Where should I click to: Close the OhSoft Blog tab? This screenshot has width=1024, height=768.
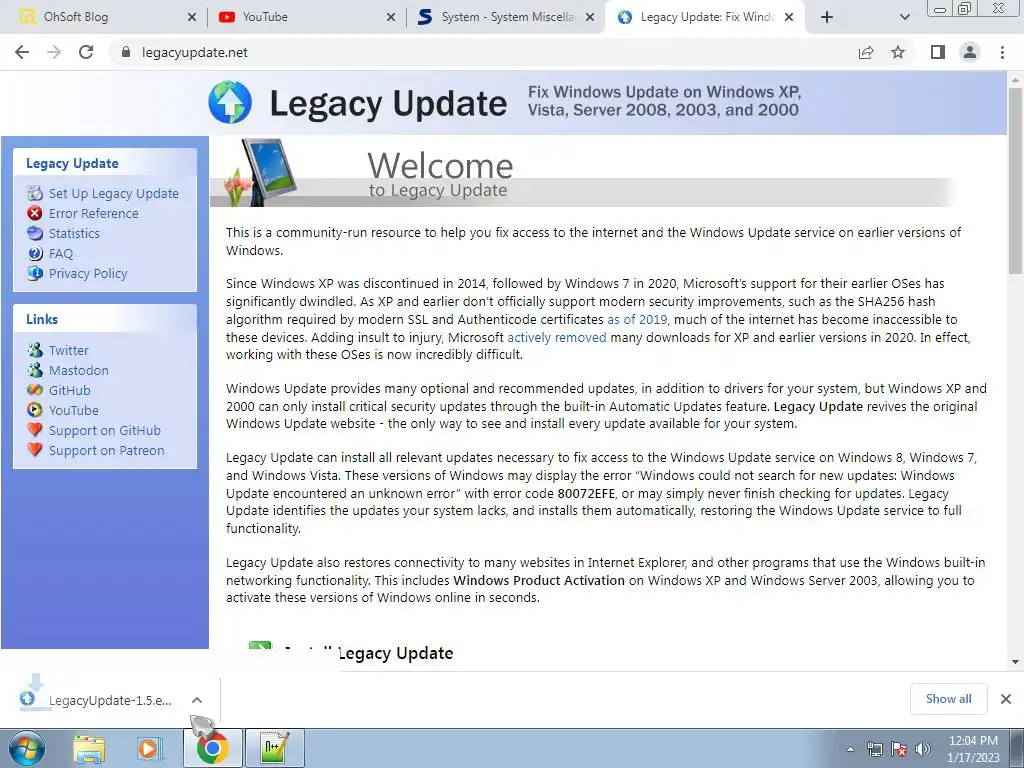pyautogui.click(x=191, y=17)
